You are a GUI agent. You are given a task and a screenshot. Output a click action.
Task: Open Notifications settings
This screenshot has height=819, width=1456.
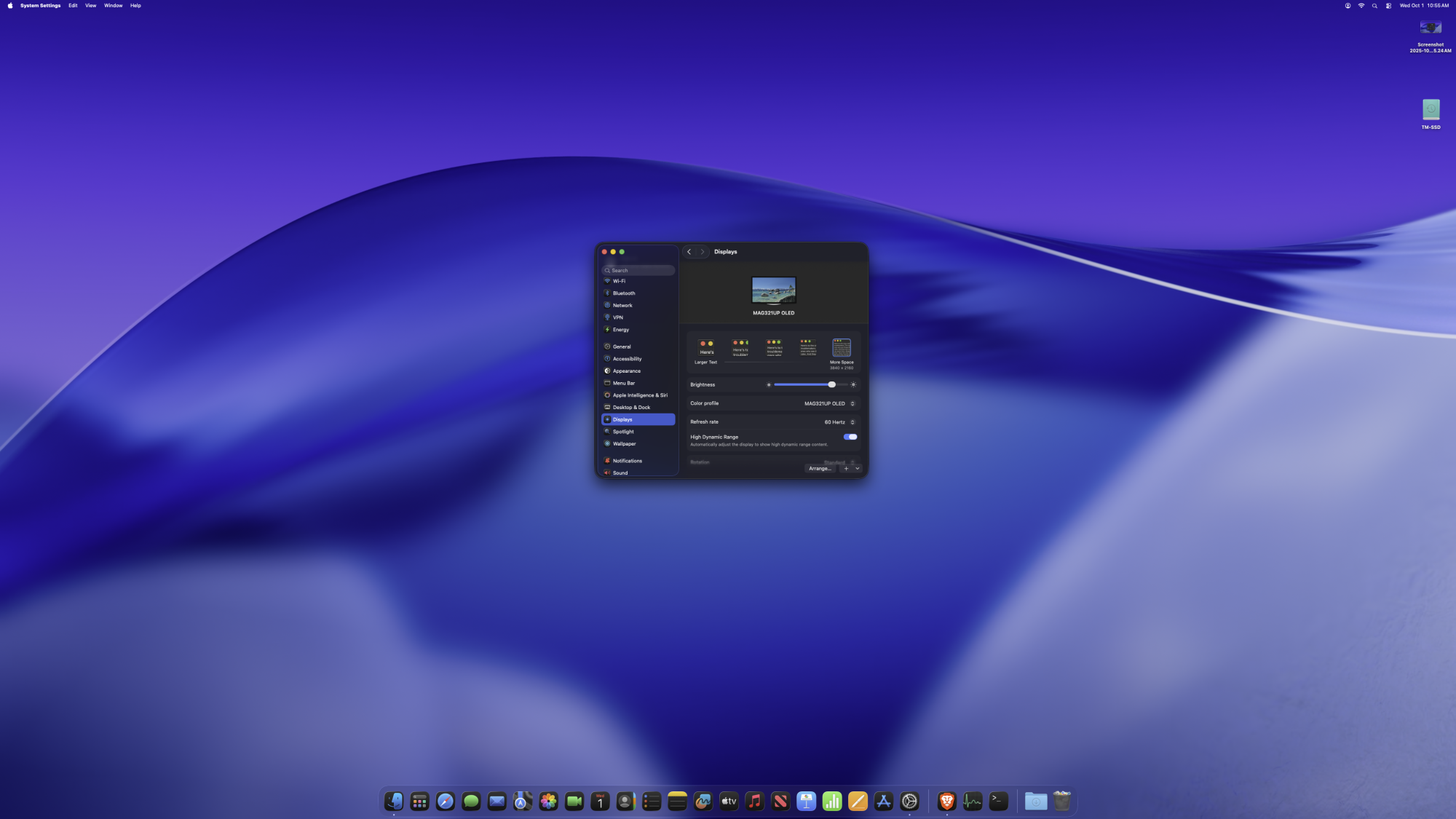point(627,461)
